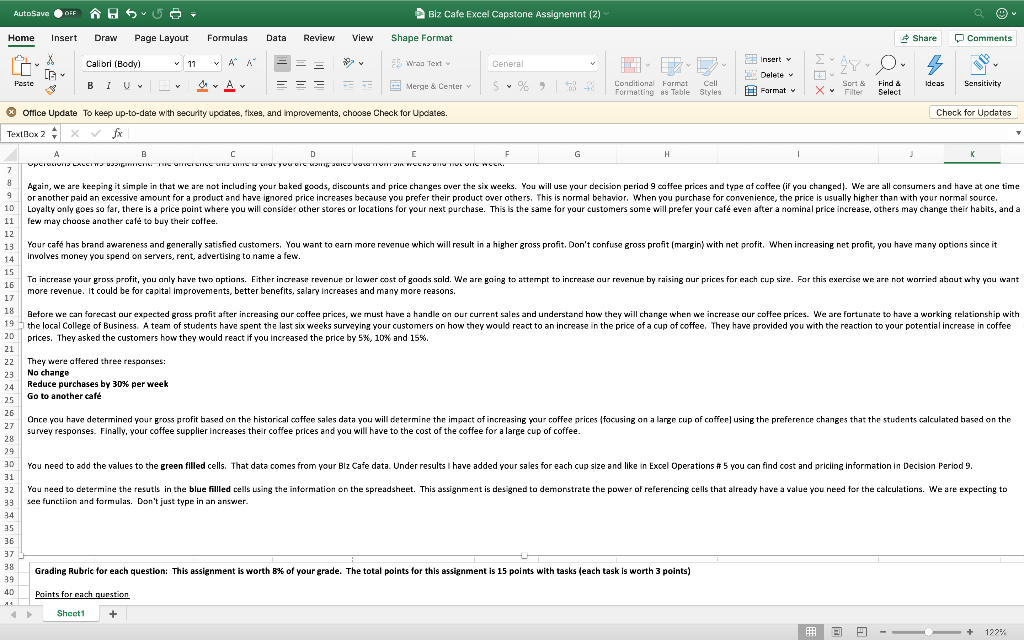Click Check for Updates
Viewport: 1024px width, 640px height.
click(973, 112)
